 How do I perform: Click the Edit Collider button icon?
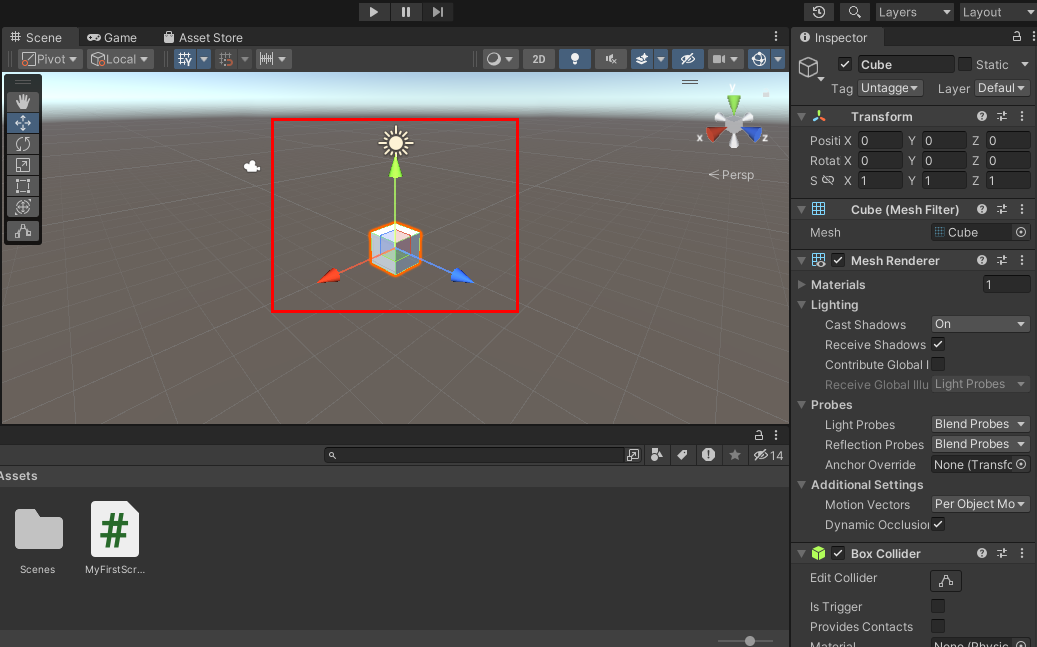point(945,581)
